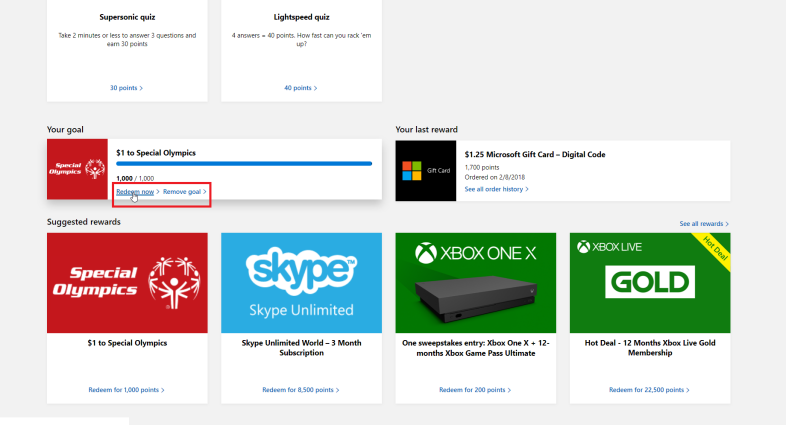Click 'Hot Deal - 12 Months Xbox Live Gold' title
Image resolution: width=786 pixels, height=425 pixels.
[650, 348]
